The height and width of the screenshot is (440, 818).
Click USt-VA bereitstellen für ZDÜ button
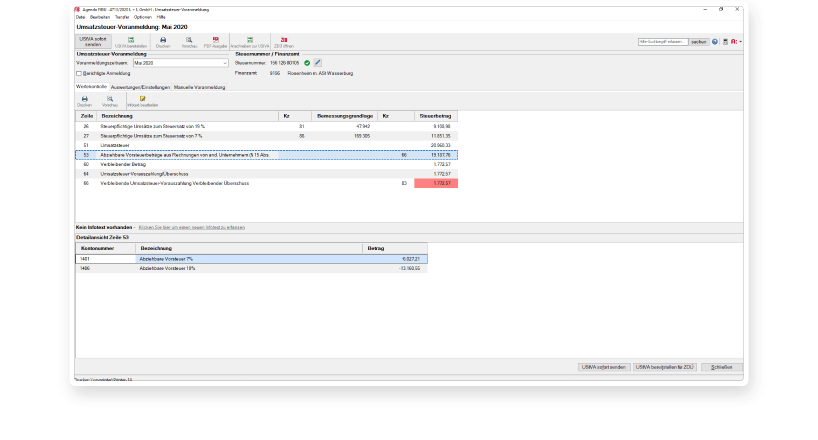point(664,367)
